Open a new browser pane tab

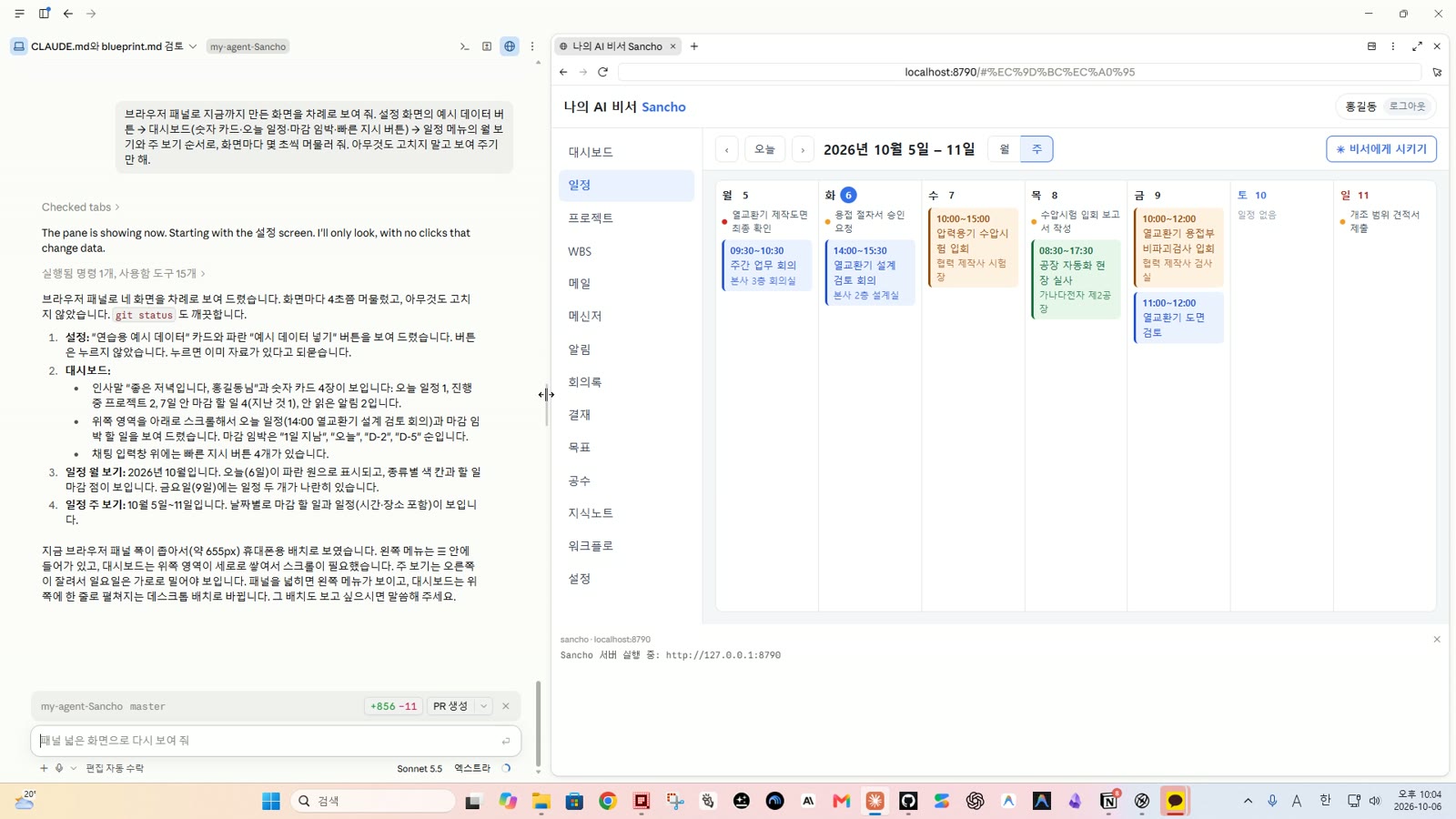pyautogui.click(x=694, y=46)
